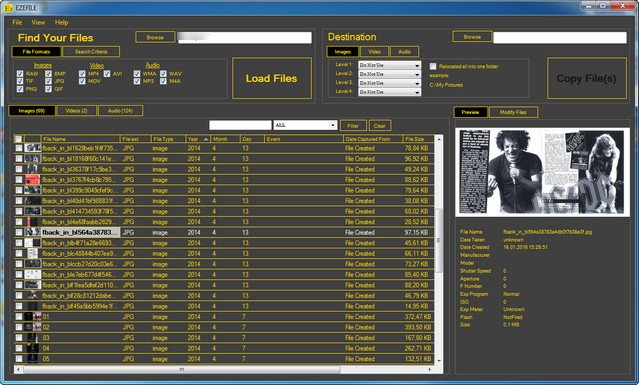Switch to the Search Criteria tab
Image resolution: width=639 pixels, height=385 pixels.
(91, 52)
